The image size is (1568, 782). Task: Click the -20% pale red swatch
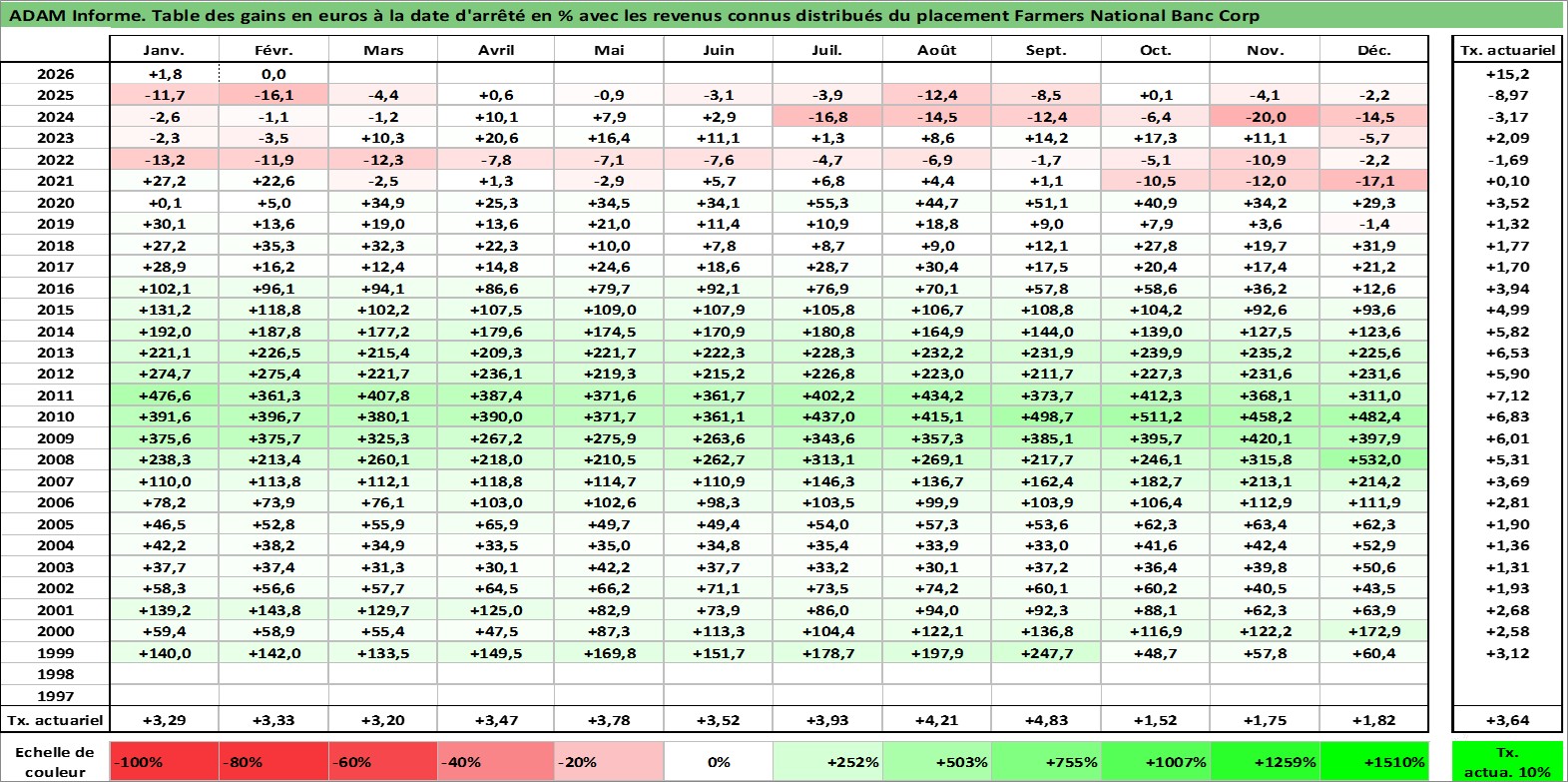(x=609, y=761)
